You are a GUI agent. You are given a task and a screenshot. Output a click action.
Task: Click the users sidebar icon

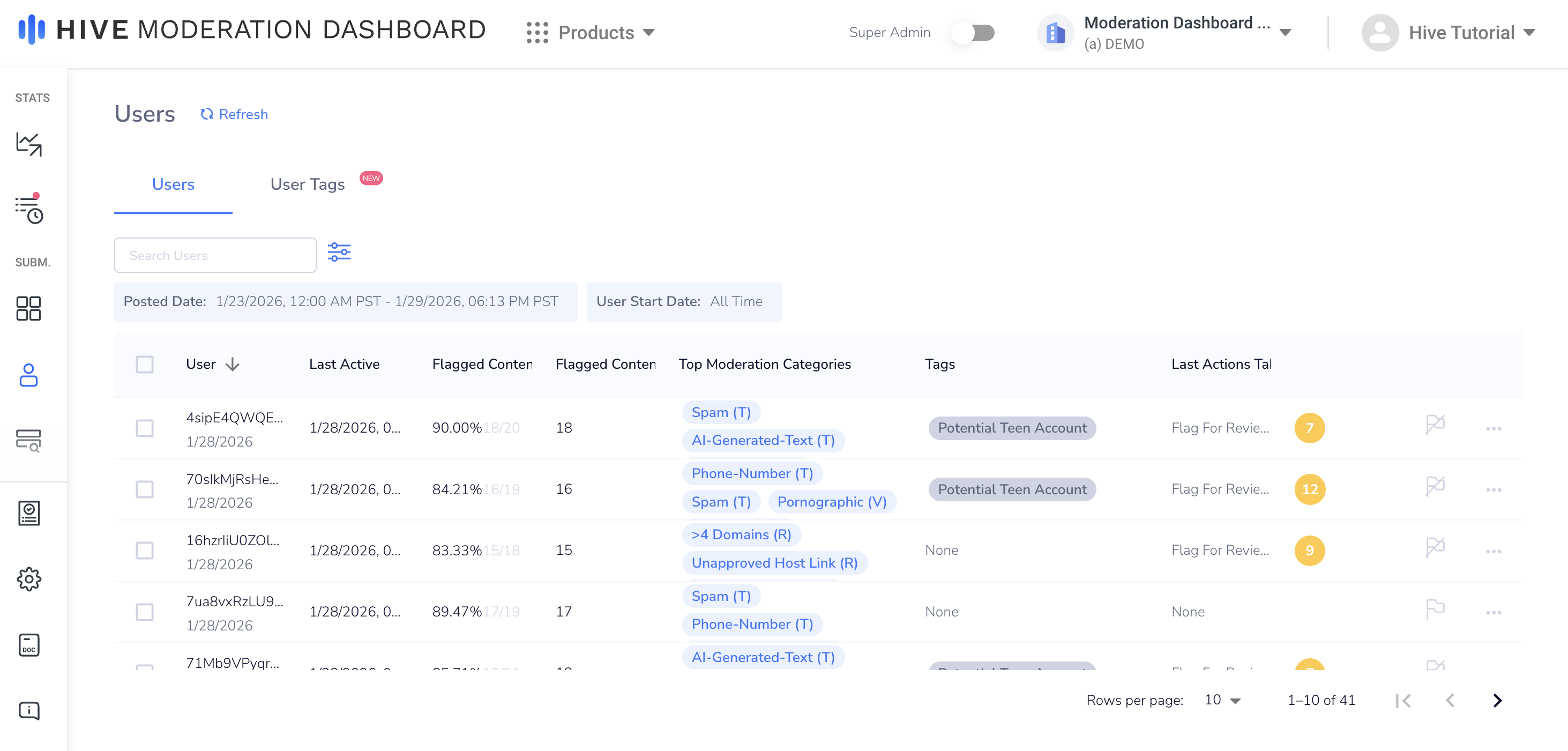coord(28,375)
